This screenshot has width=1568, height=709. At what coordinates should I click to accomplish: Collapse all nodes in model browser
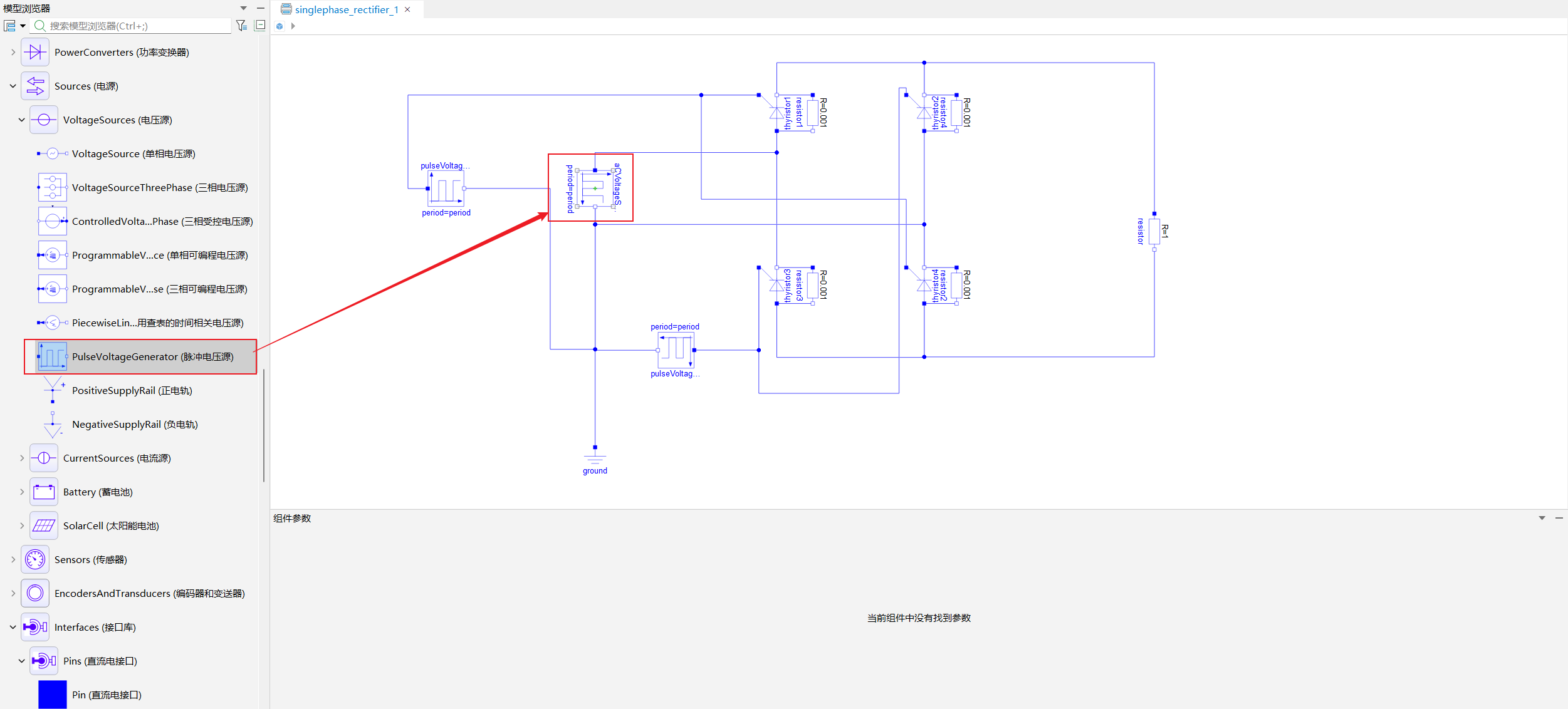tap(260, 26)
